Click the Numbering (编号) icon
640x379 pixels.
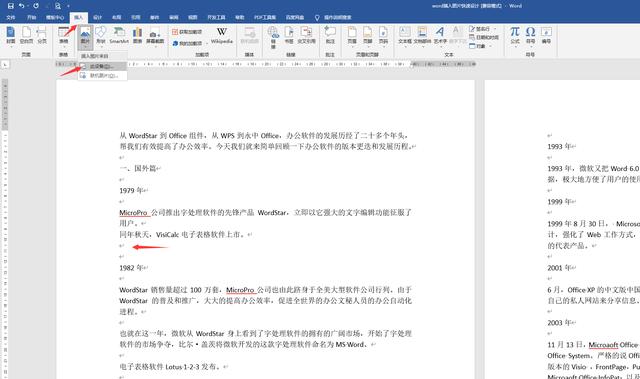pyautogui.click(x=546, y=35)
